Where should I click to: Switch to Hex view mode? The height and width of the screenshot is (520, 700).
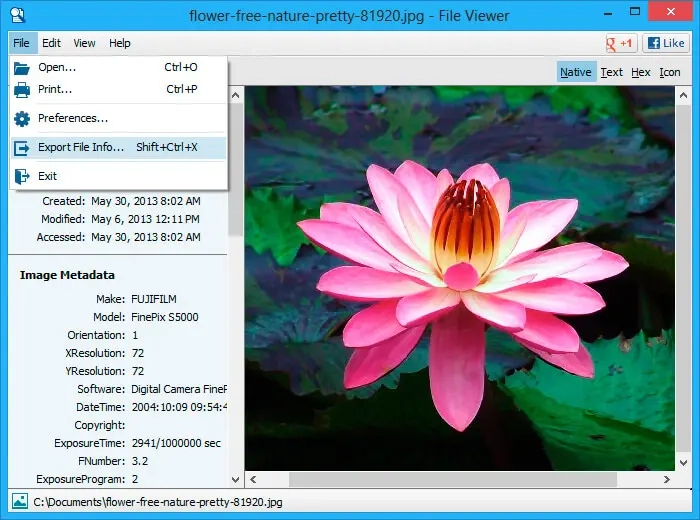[x=640, y=72]
